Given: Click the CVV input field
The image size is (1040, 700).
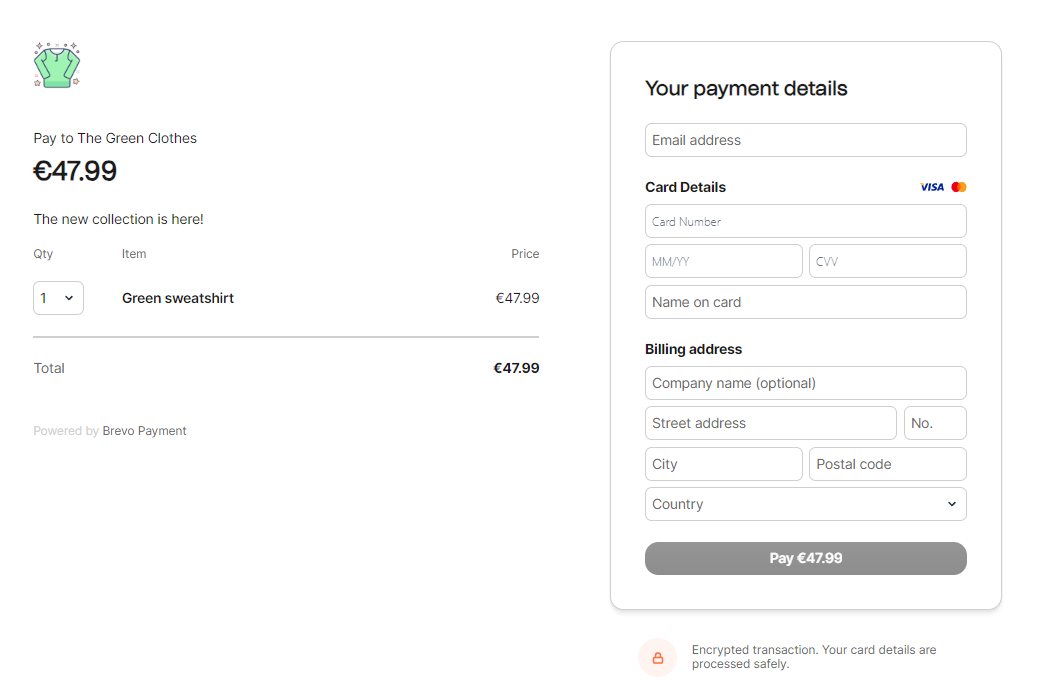Looking at the screenshot, I should [x=887, y=261].
